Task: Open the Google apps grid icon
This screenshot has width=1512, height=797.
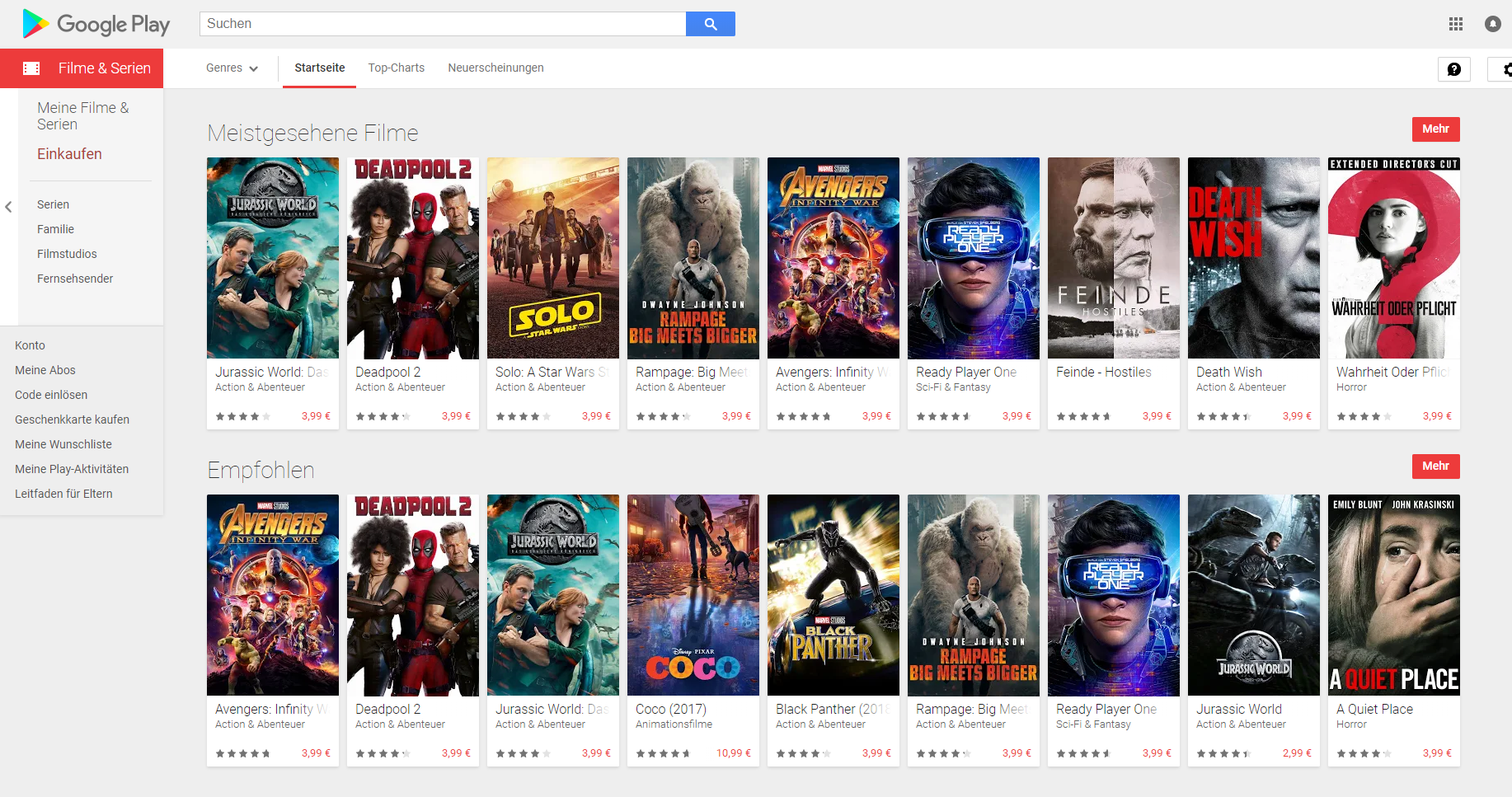Action: (x=1456, y=24)
